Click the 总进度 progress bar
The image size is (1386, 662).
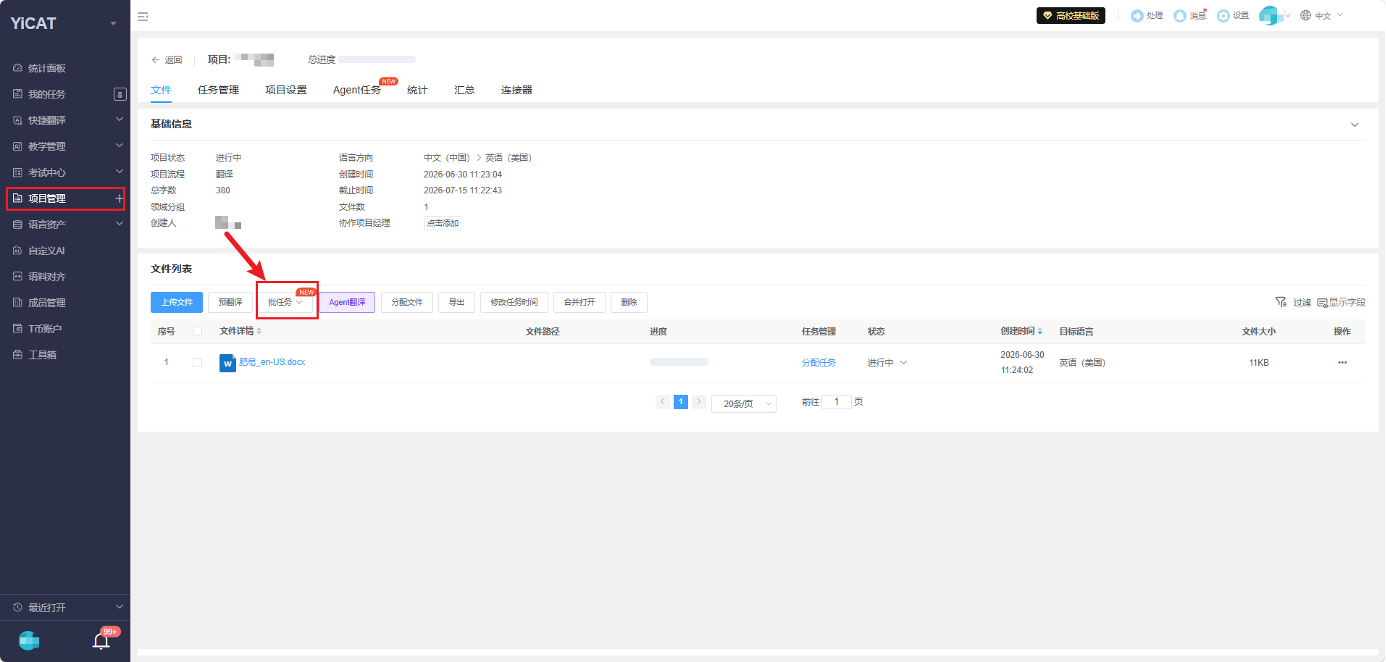click(377, 60)
